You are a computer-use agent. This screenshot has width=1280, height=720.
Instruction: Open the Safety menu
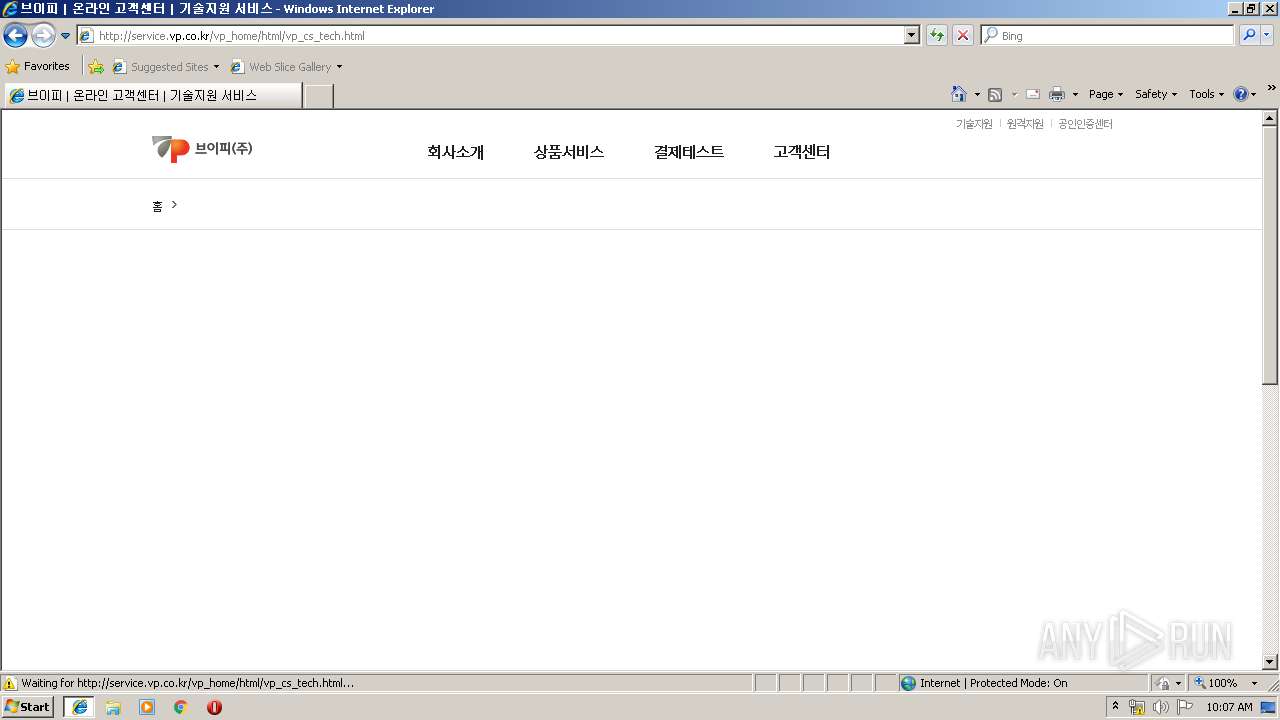point(1156,94)
